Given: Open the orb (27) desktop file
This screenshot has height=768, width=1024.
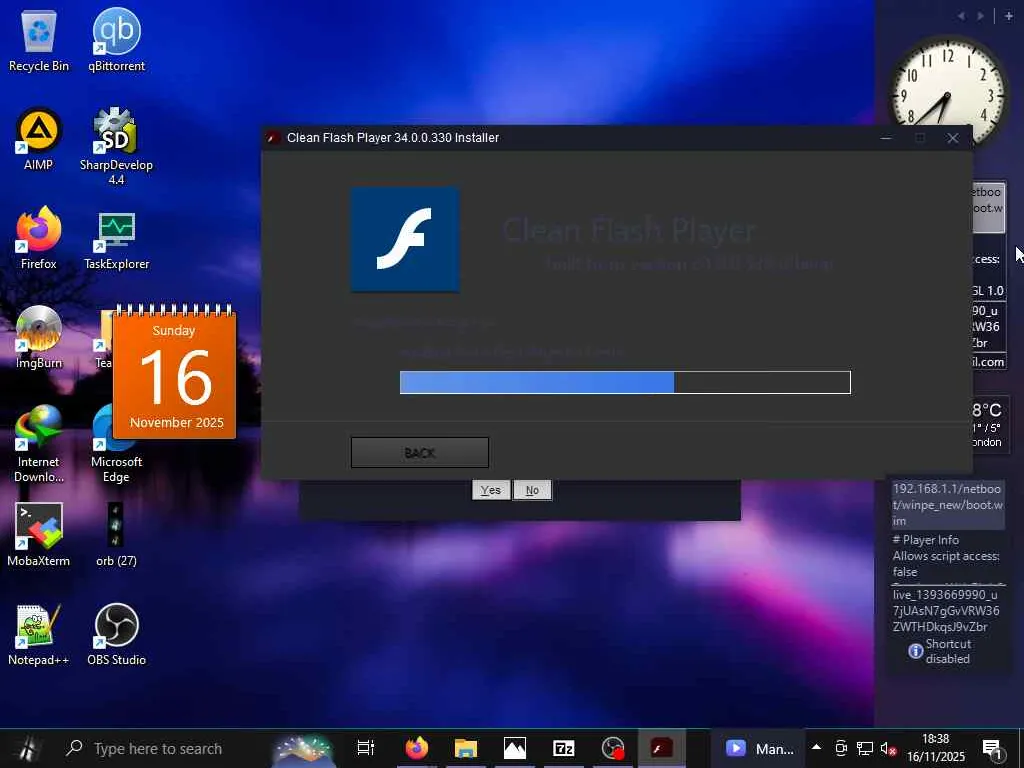Looking at the screenshot, I should 116,535.
